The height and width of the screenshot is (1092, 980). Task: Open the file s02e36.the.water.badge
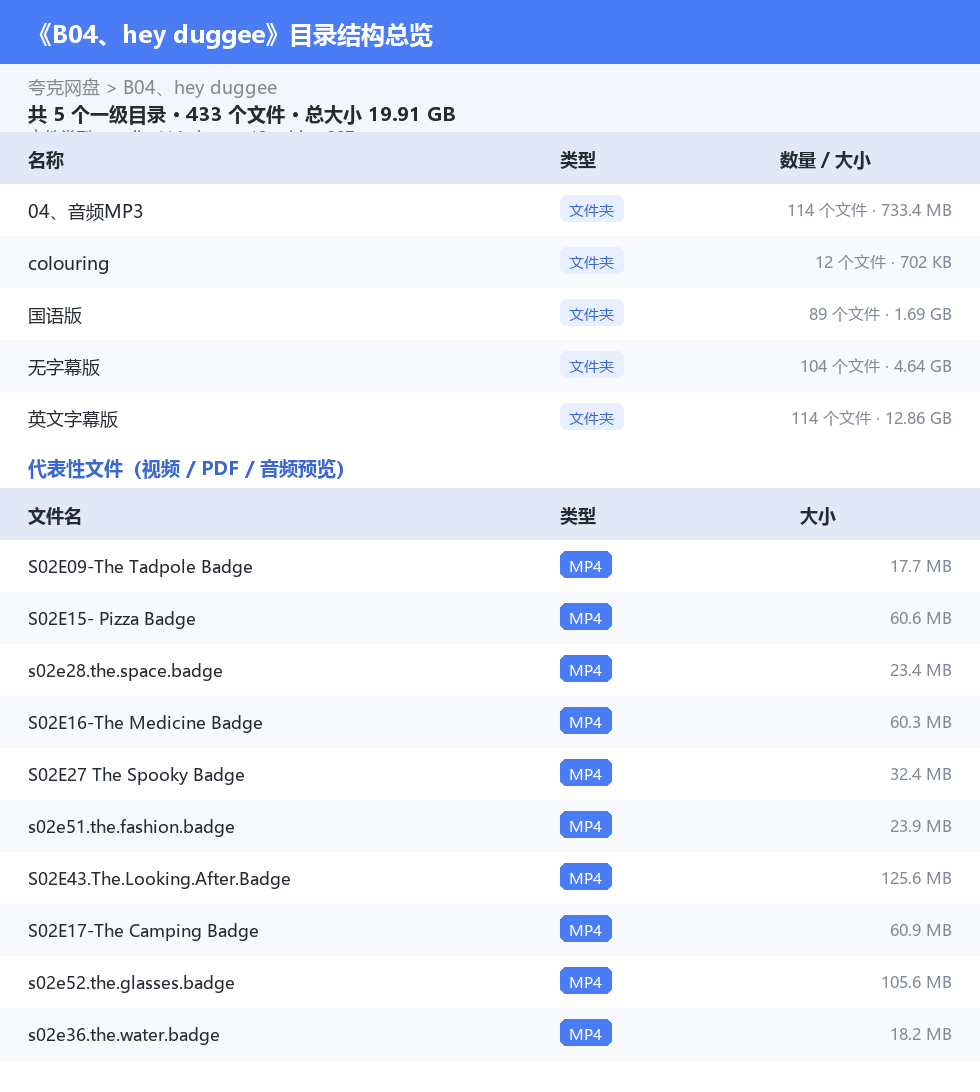point(123,1035)
